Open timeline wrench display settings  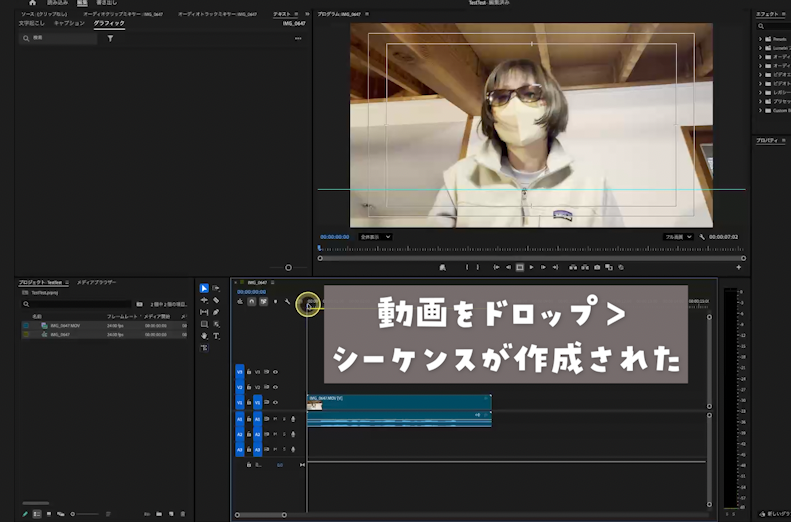tap(287, 302)
